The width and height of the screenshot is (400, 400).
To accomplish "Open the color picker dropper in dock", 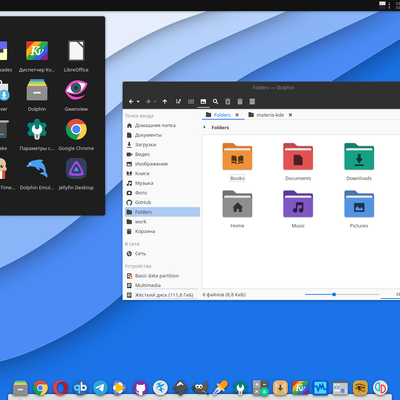I will pos(220,388).
